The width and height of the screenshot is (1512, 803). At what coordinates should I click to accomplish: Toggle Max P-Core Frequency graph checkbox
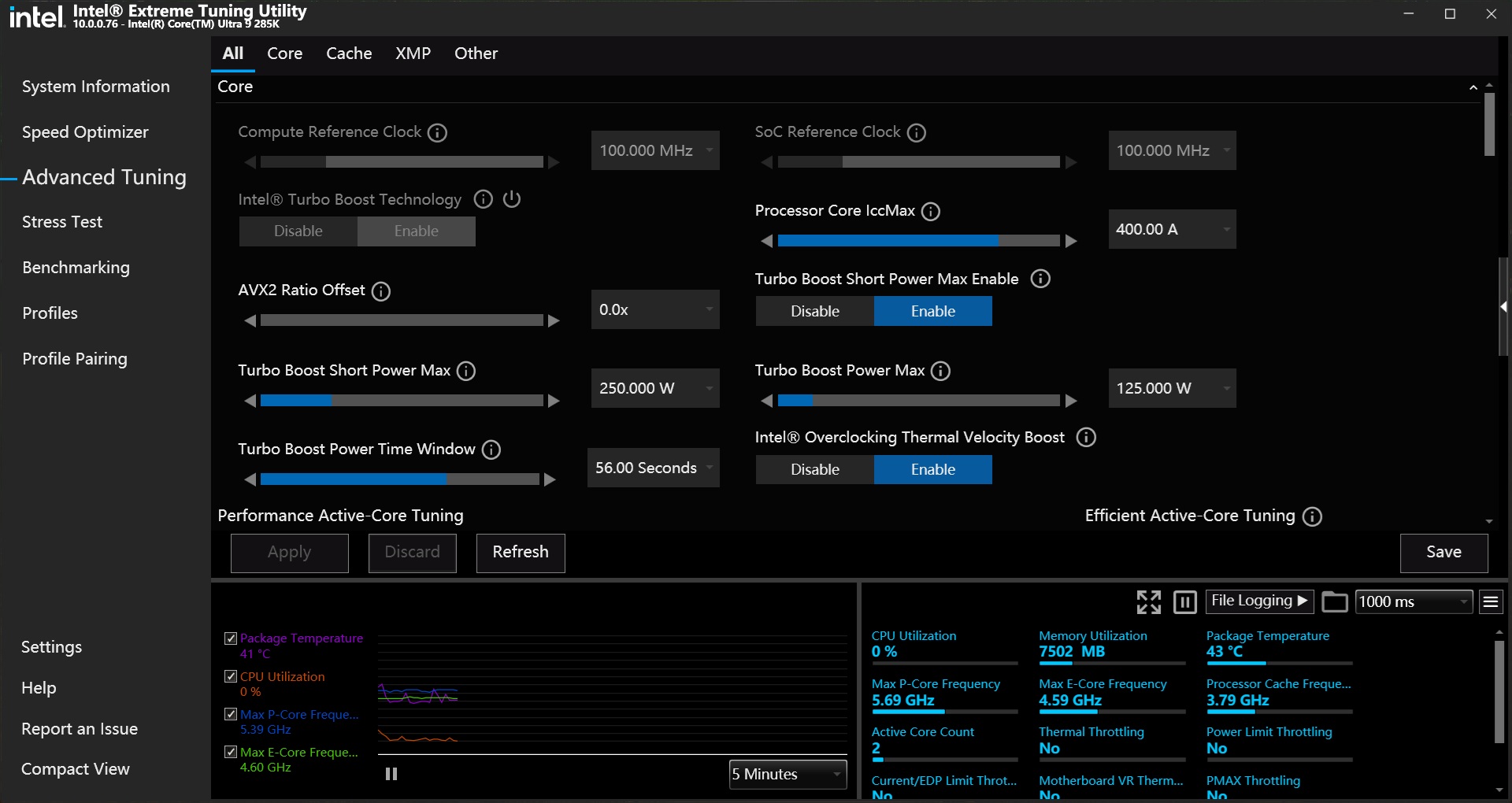(231, 714)
